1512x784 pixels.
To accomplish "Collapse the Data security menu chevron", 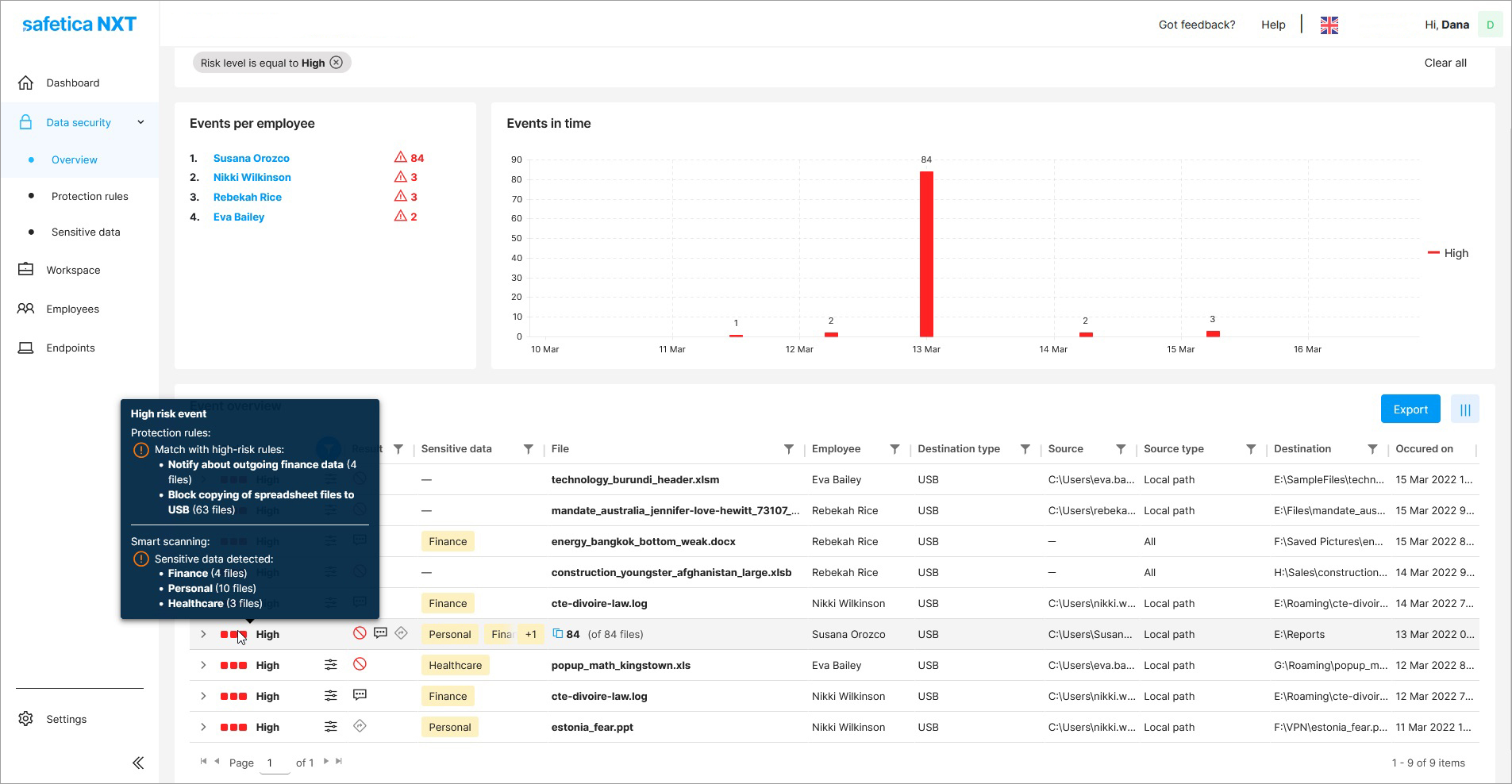I will tap(140, 122).
